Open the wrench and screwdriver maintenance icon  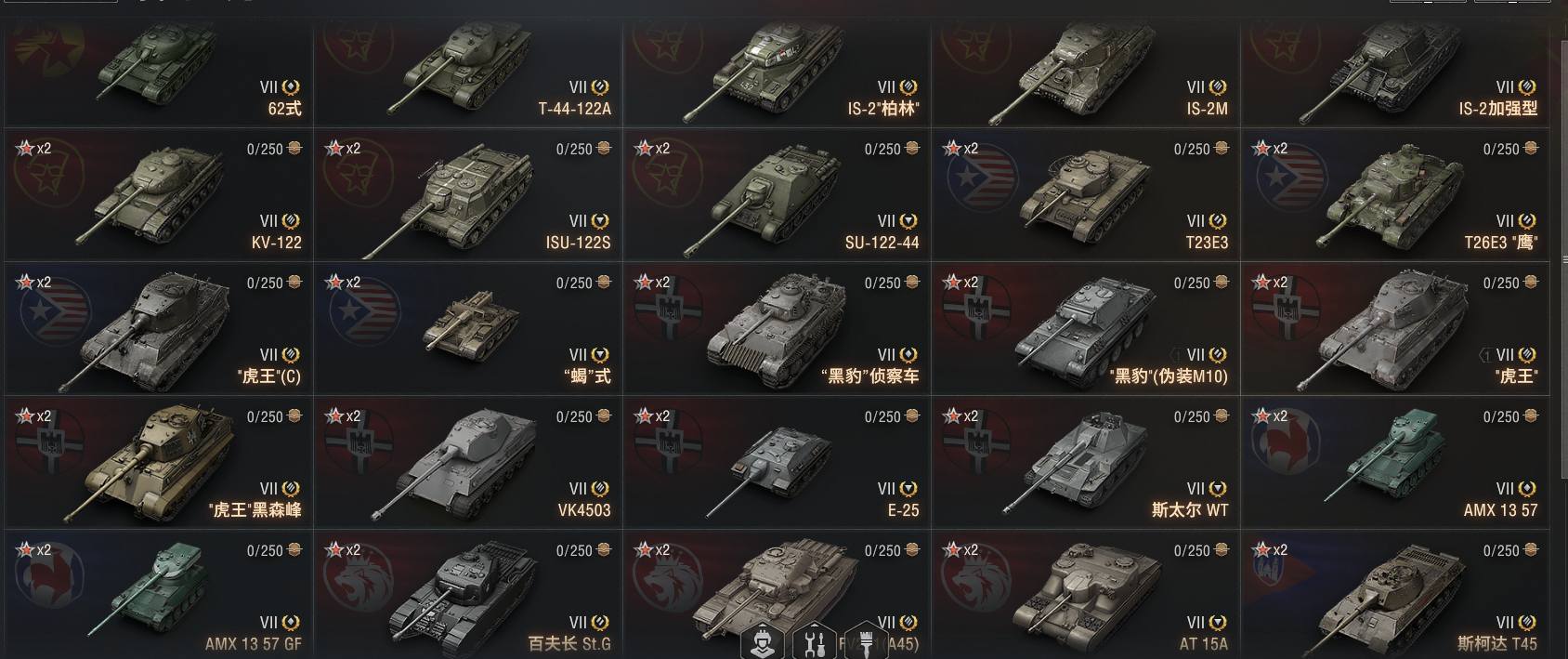[x=814, y=641]
